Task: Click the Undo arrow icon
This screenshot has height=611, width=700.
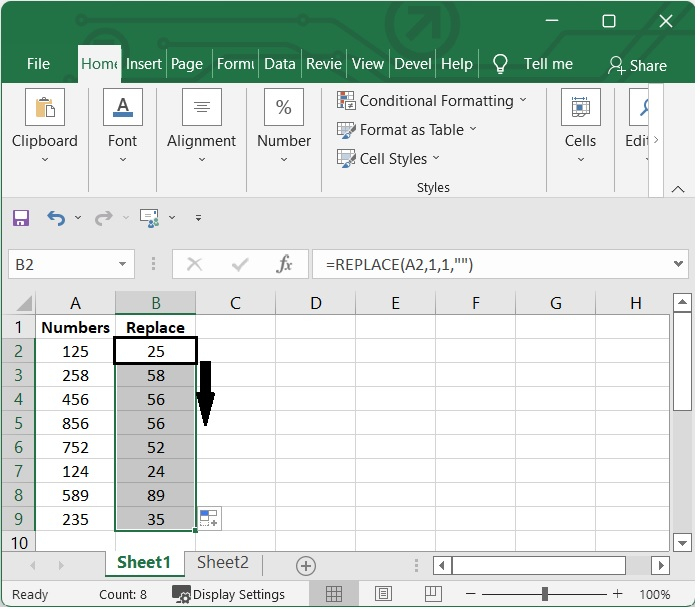Action: 56,218
